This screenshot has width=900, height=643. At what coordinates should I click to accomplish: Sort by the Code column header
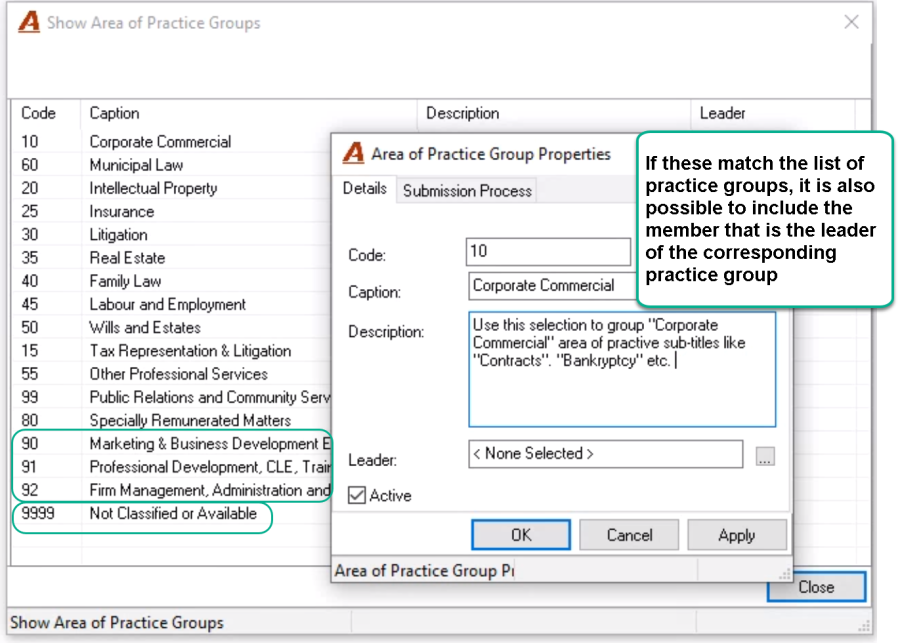[46, 113]
